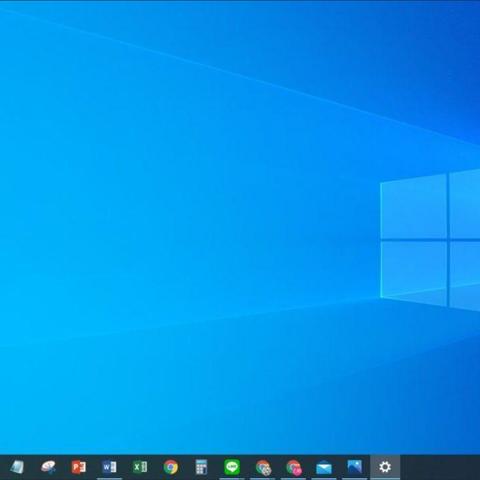The image size is (480, 480).
Task: Switch to Microsoft Word on the taskbar
Action: 109,467
